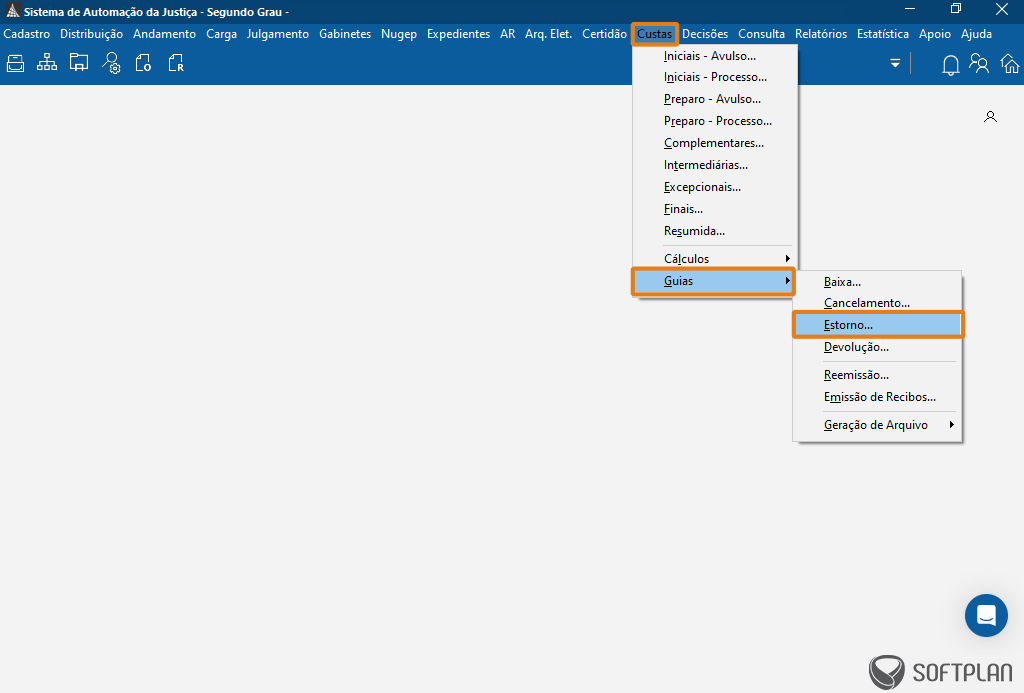Open the Decisões menu
1024x693 pixels.
[705, 34]
